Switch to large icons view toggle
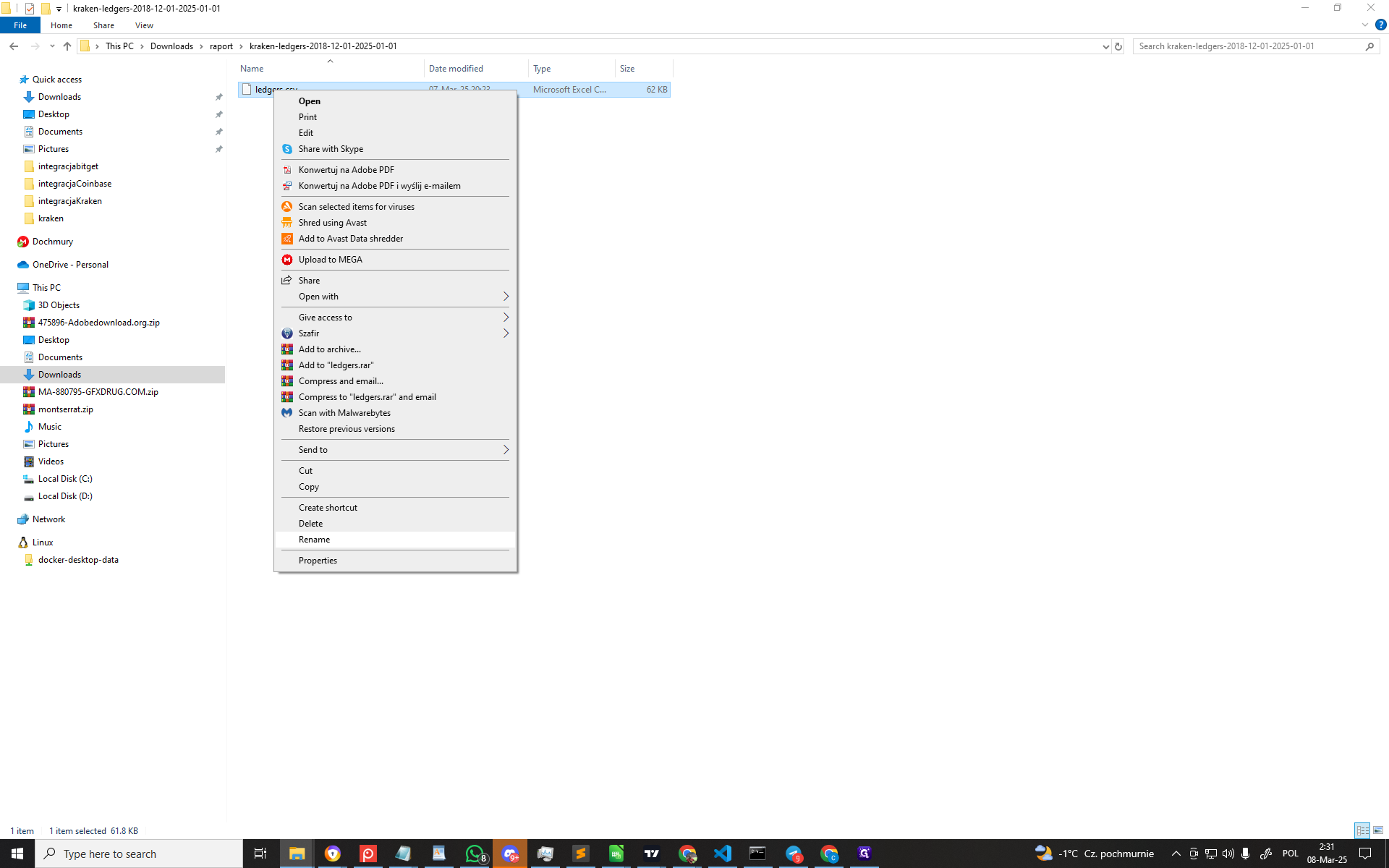 point(1378,830)
